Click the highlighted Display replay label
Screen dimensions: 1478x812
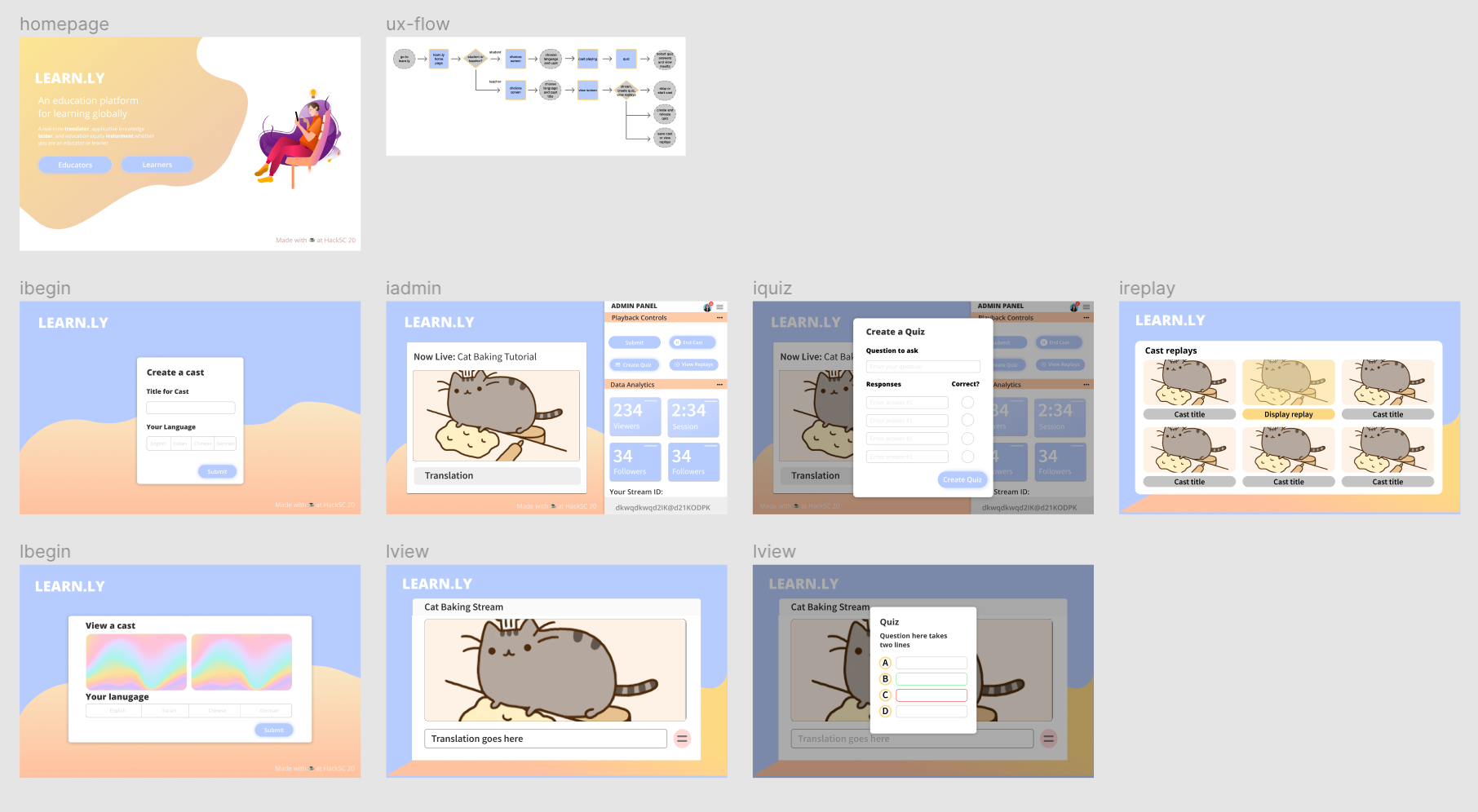[x=1289, y=414]
